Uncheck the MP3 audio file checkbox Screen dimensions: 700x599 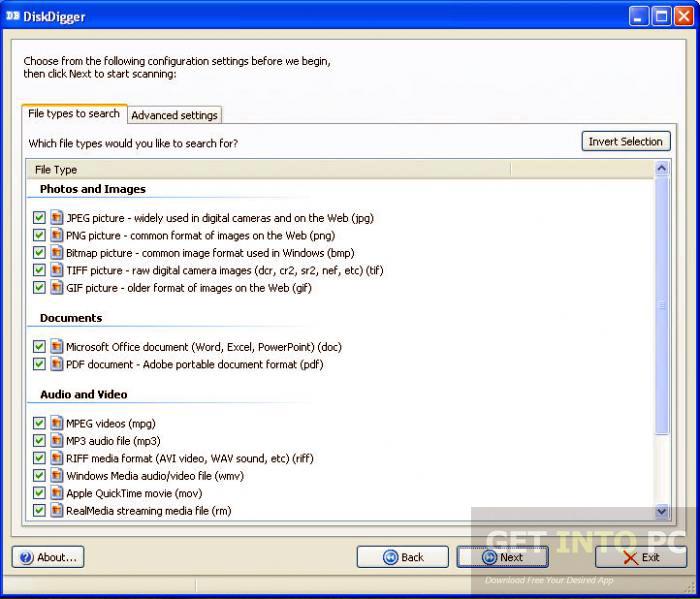(x=39, y=441)
